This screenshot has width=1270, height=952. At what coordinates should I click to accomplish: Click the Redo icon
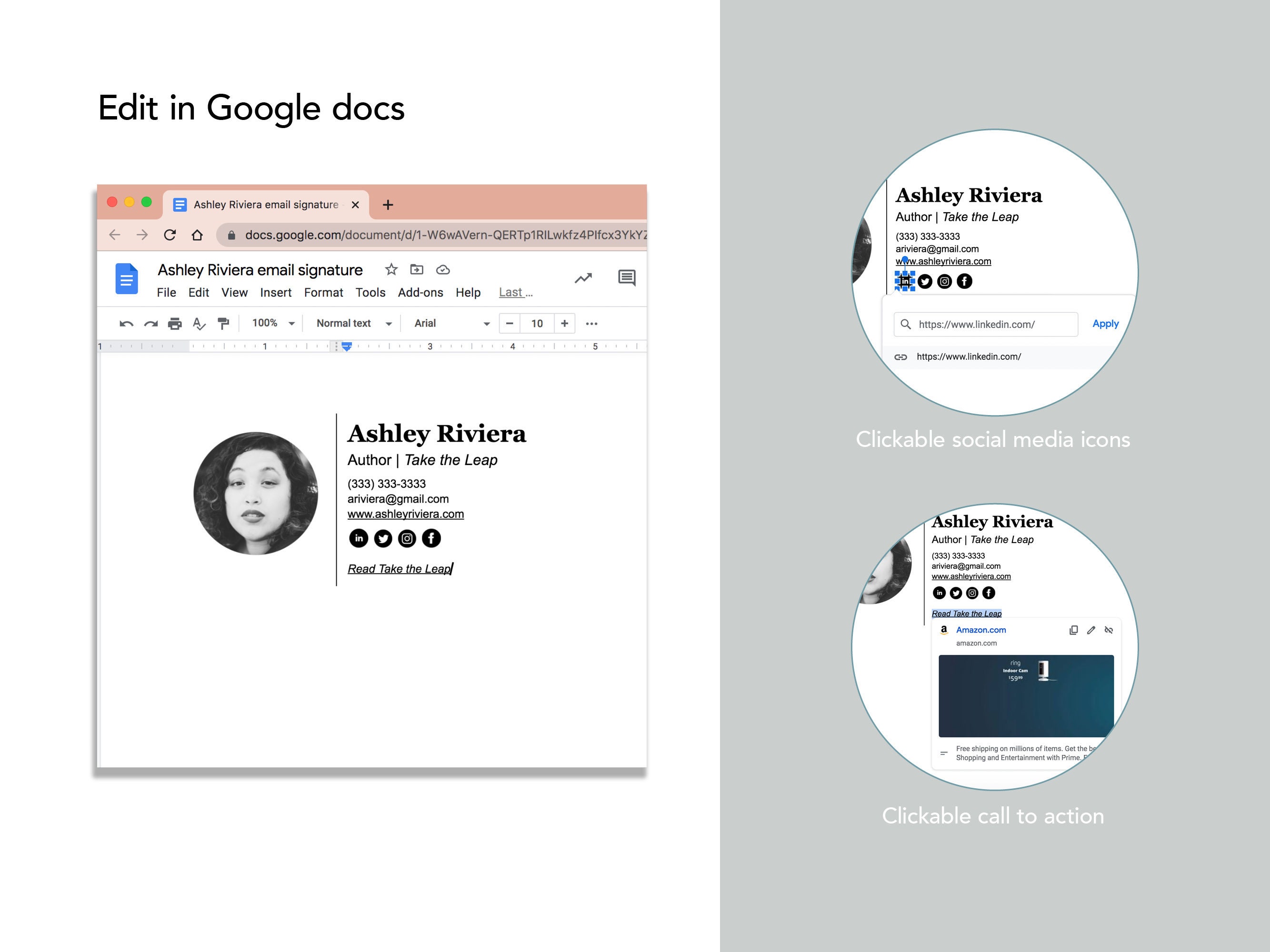(x=151, y=323)
